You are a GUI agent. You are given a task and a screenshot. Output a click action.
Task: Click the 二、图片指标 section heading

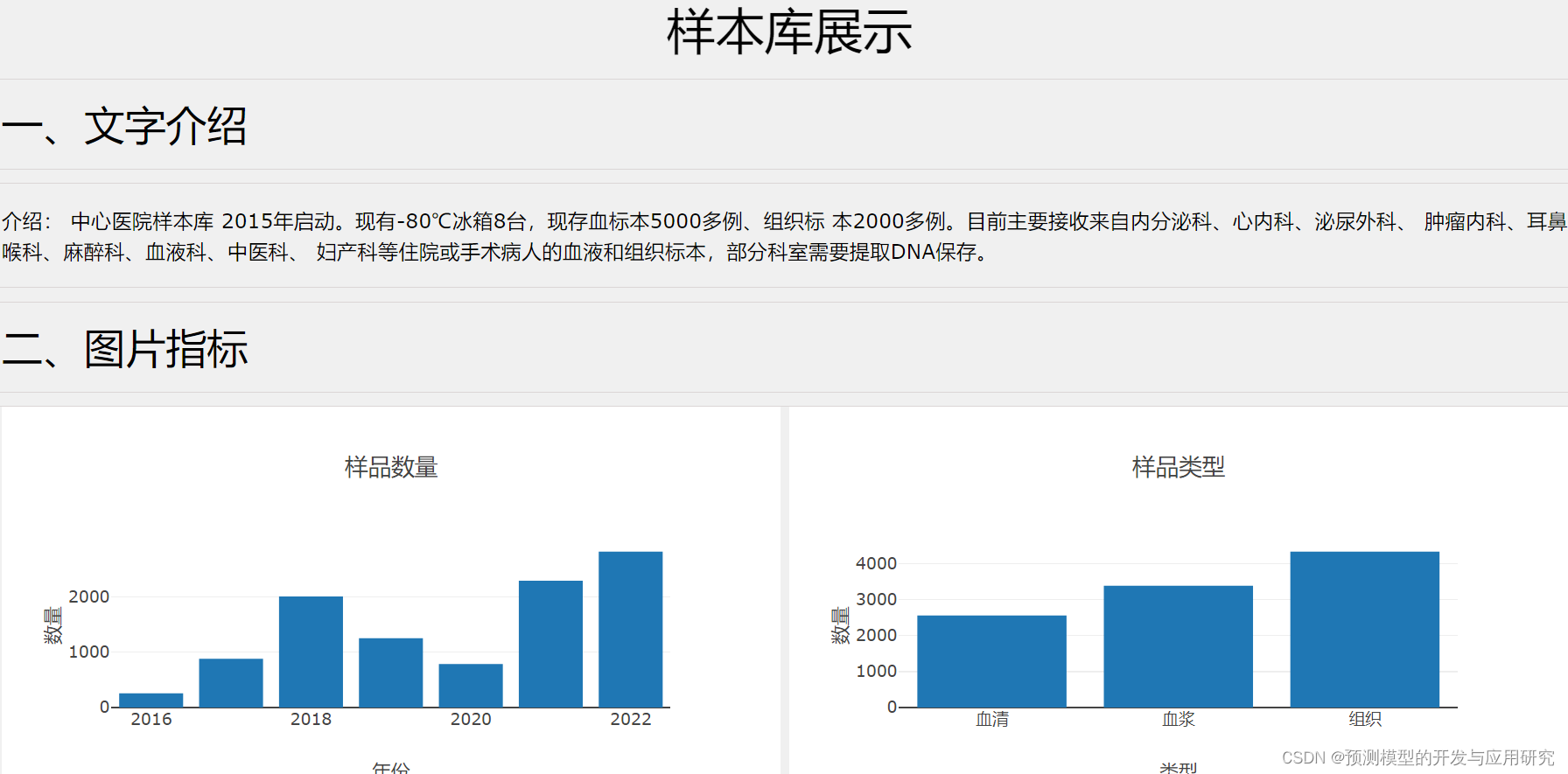pyautogui.click(x=125, y=349)
